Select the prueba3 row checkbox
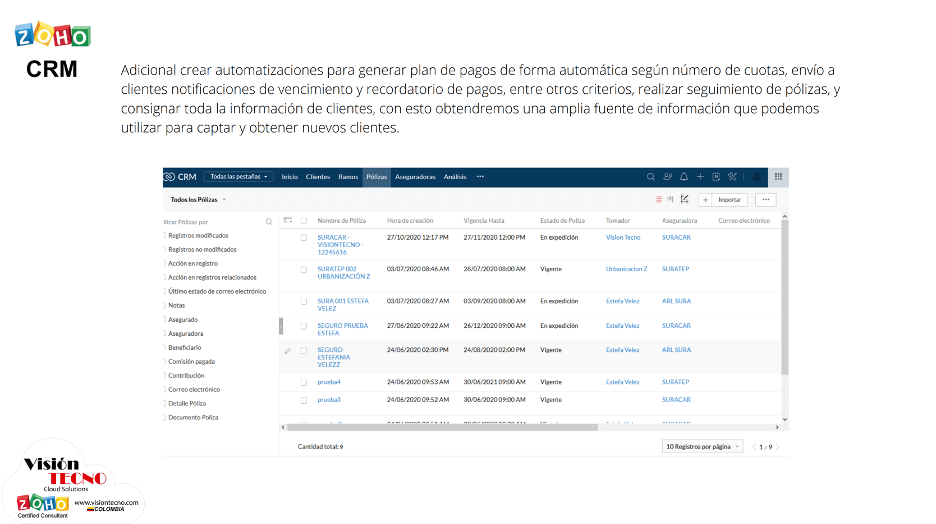Screen dimensions: 936x524 (304, 400)
